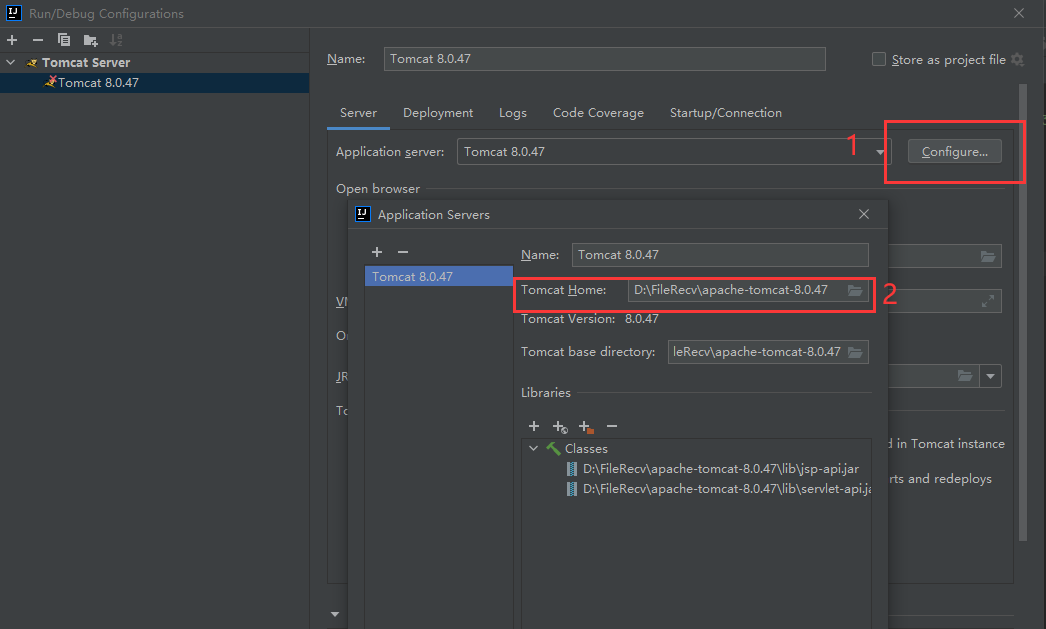The image size is (1046, 629).
Task: Remove the selected run configuration
Action: [x=38, y=40]
